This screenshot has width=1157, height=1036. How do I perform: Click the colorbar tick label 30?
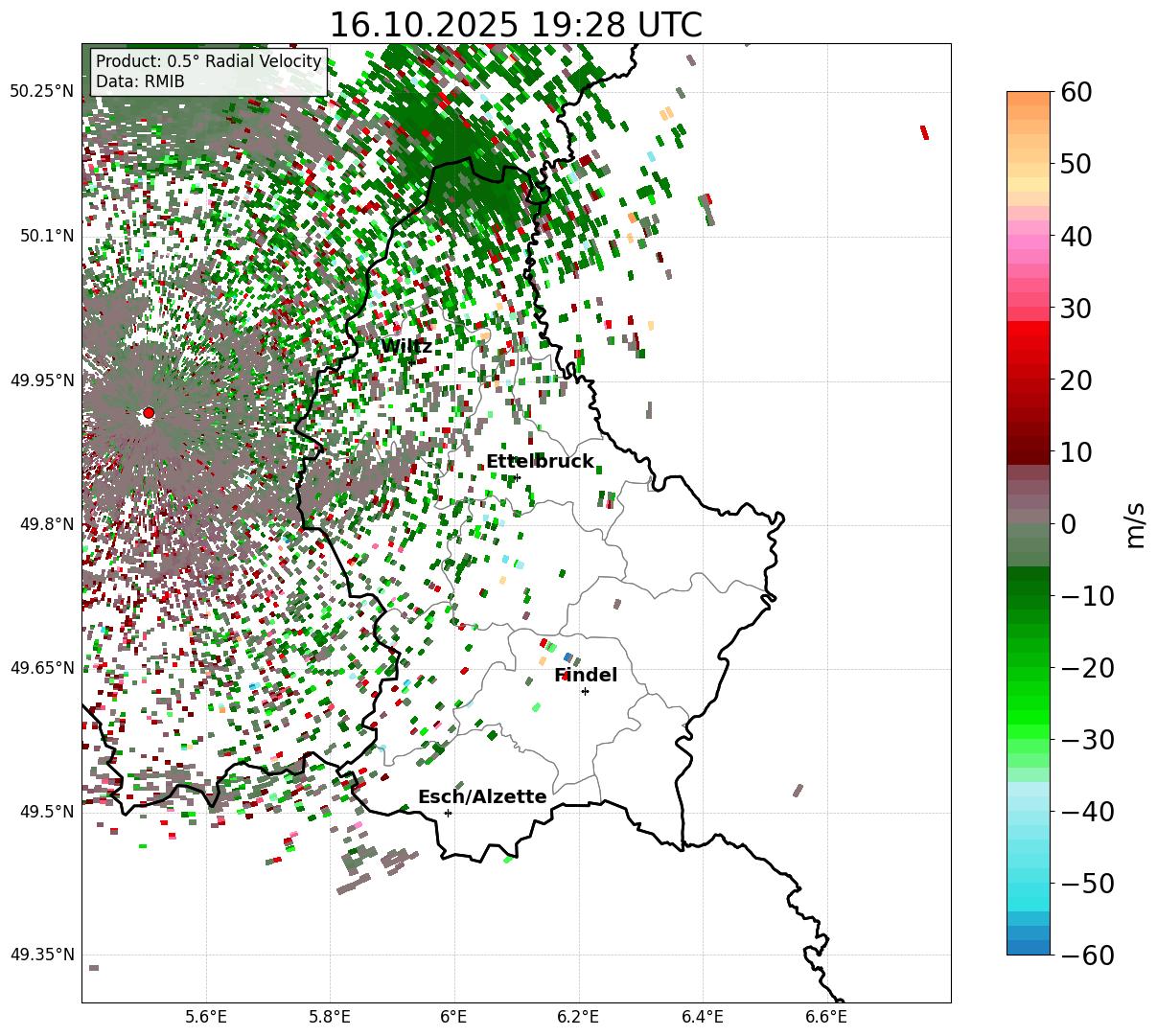coord(1075,308)
